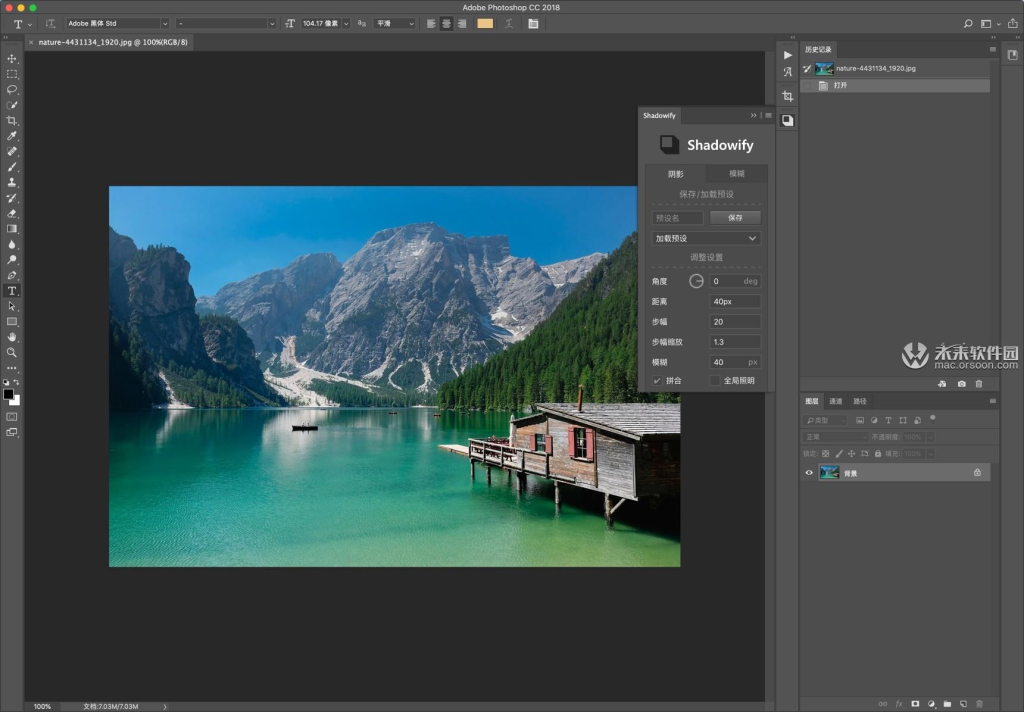Select the Lasso tool
The image size is (1024, 712).
point(12,90)
